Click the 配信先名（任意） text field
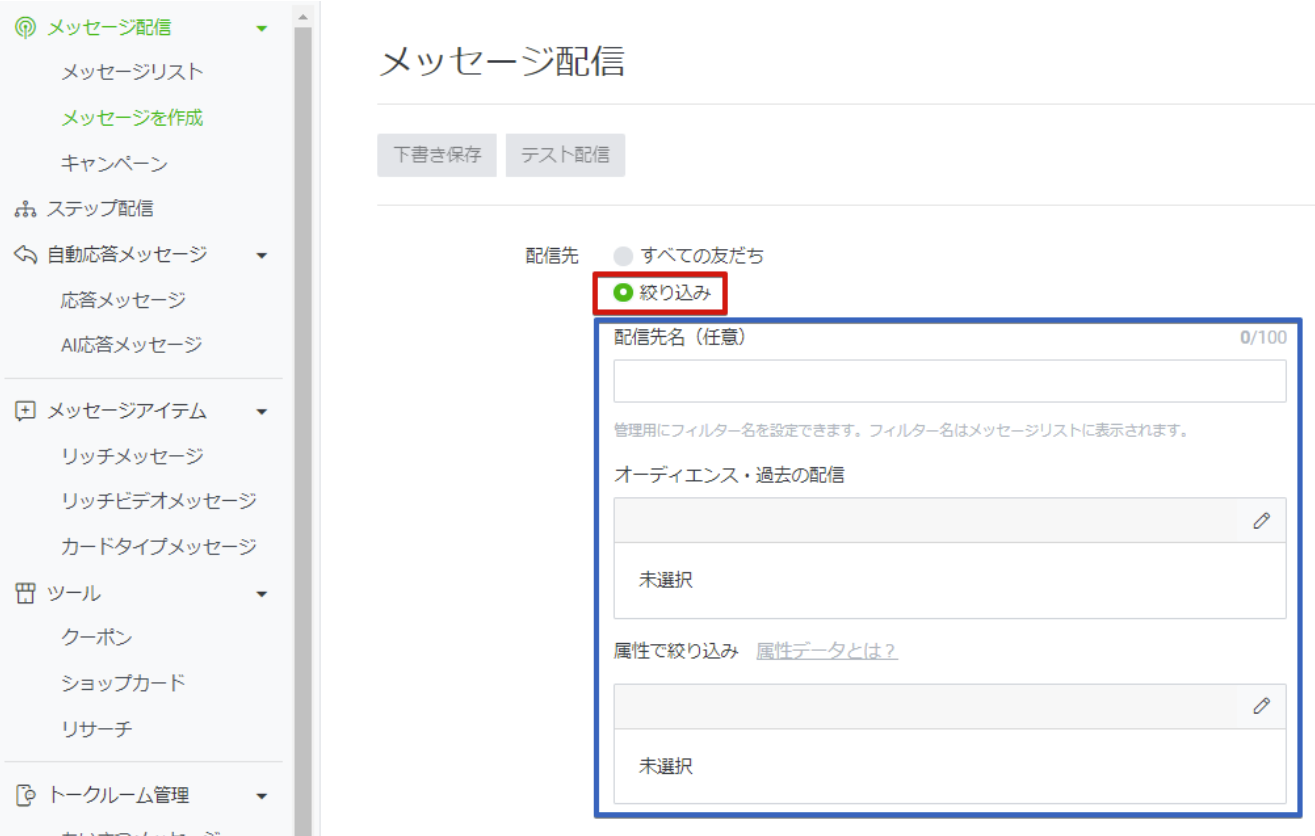1315x836 pixels. click(950, 381)
